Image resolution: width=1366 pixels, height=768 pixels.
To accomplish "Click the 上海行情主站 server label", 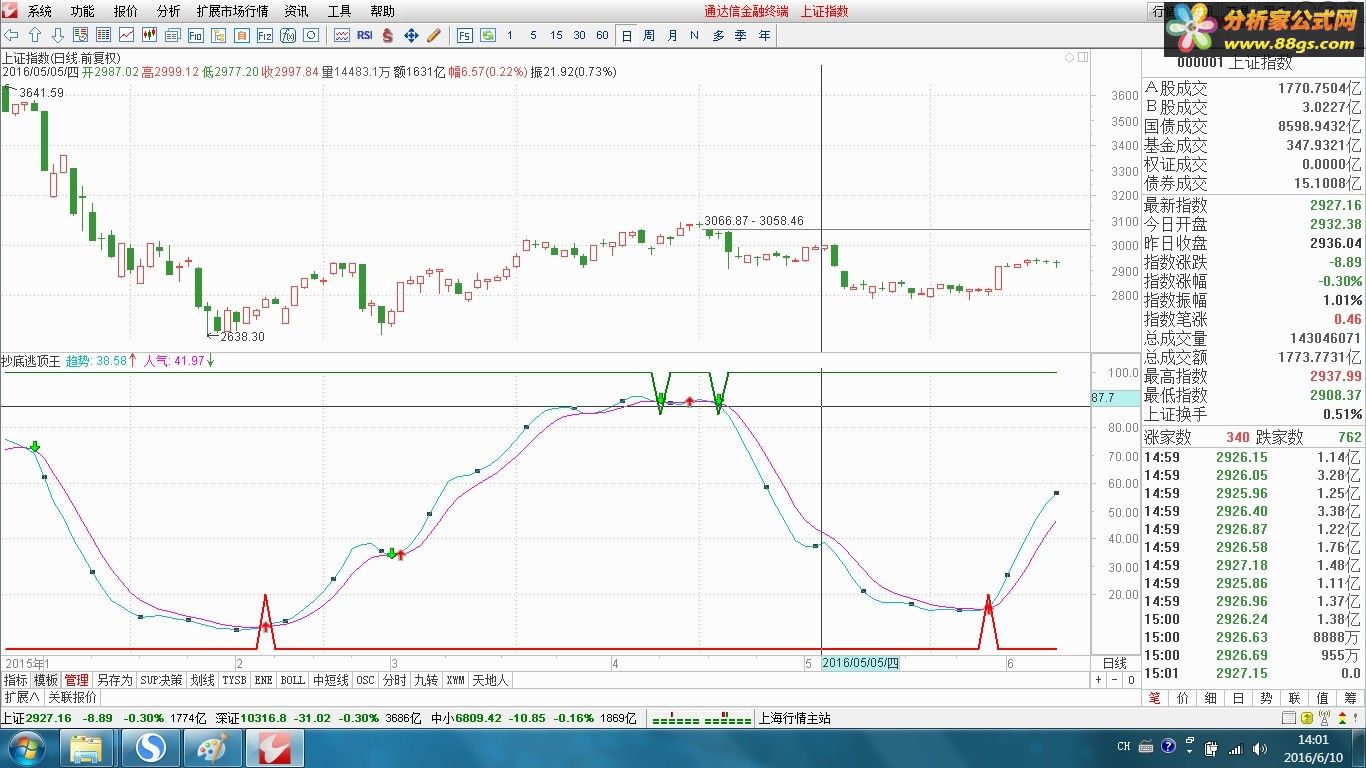I will [x=795, y=718].
